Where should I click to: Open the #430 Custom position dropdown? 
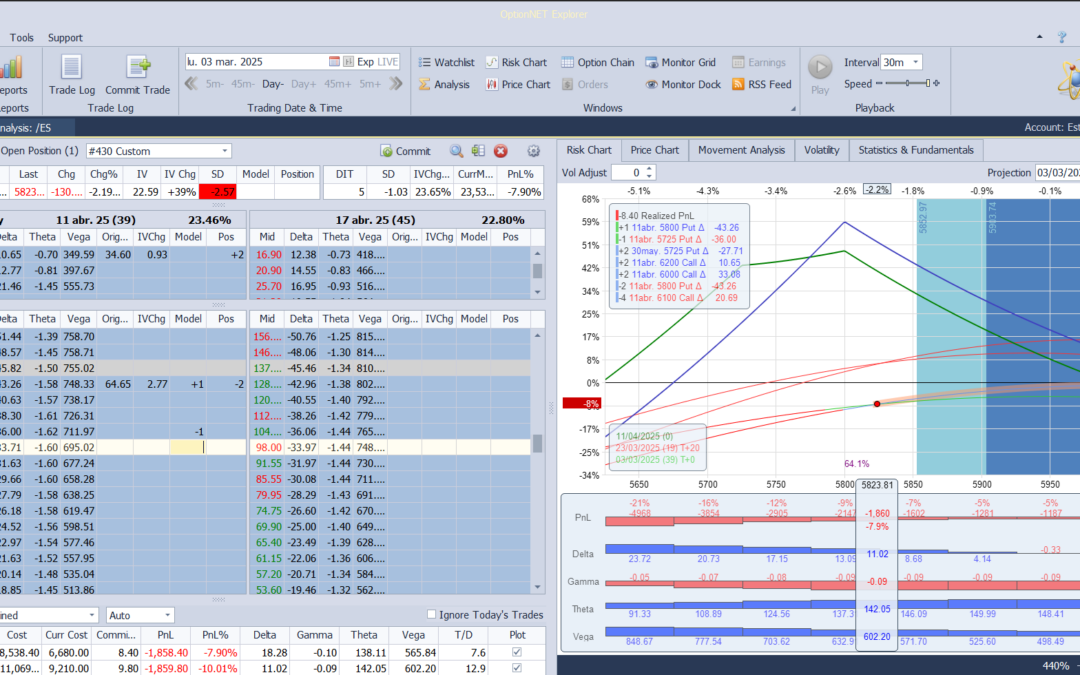click(x=225, y=151)
